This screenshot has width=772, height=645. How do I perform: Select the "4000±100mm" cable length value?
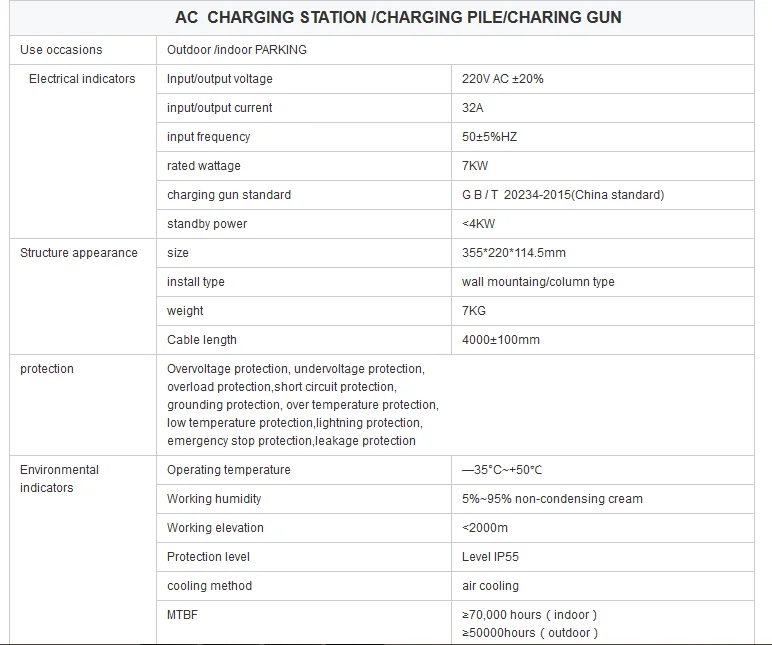(501, 340)
